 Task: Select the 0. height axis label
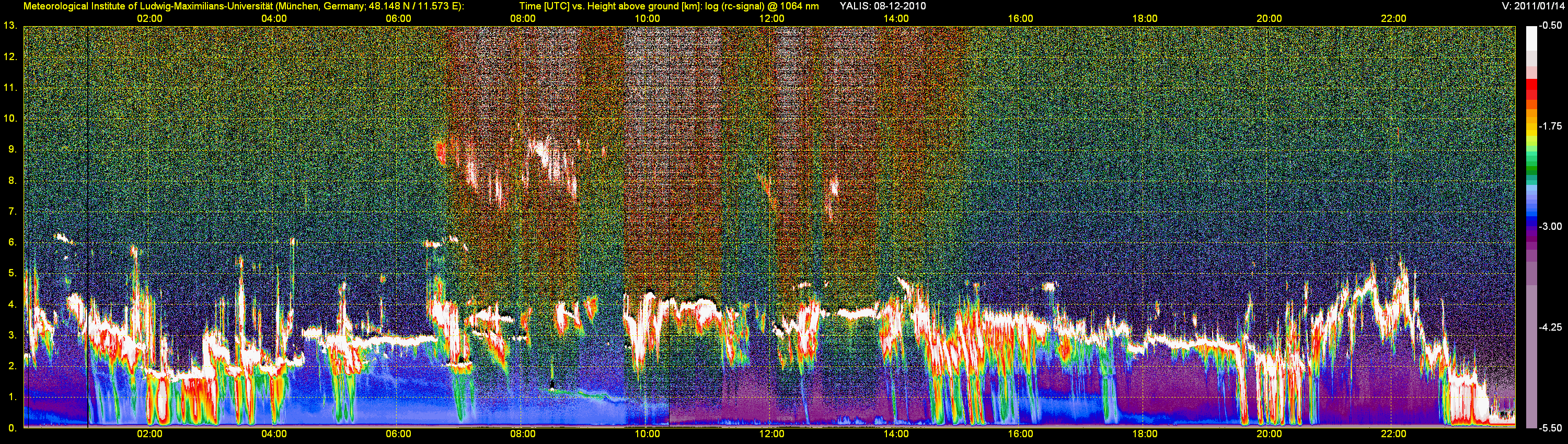coord(12,428)
